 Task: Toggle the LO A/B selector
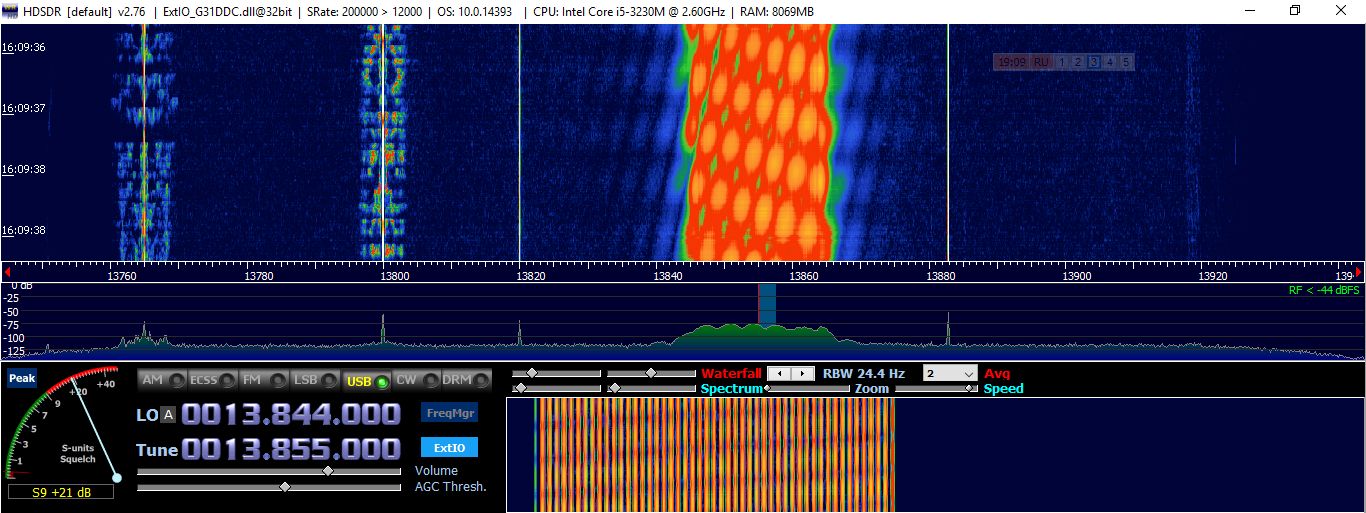(x=168, y=414)
